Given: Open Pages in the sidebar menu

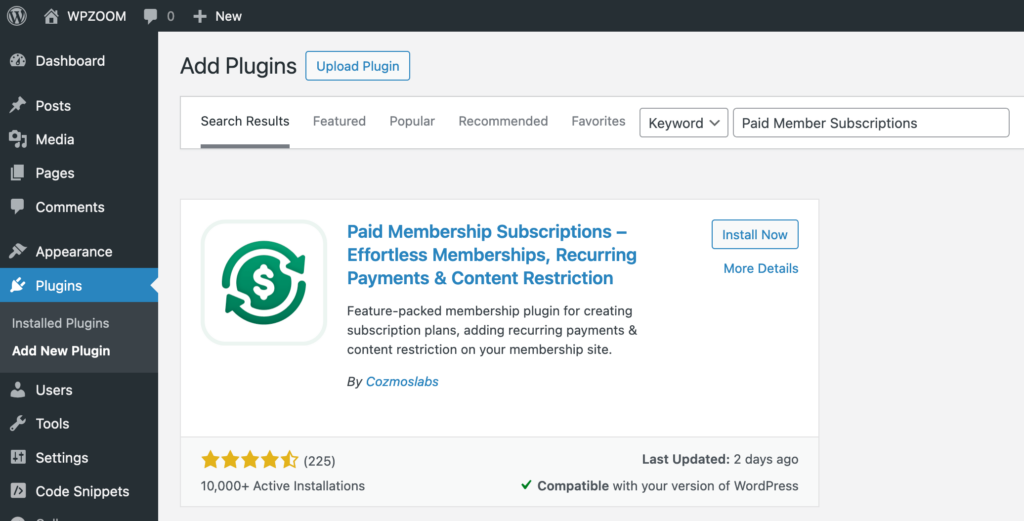Looking at the screenshot, I should (x=55, y=174).
